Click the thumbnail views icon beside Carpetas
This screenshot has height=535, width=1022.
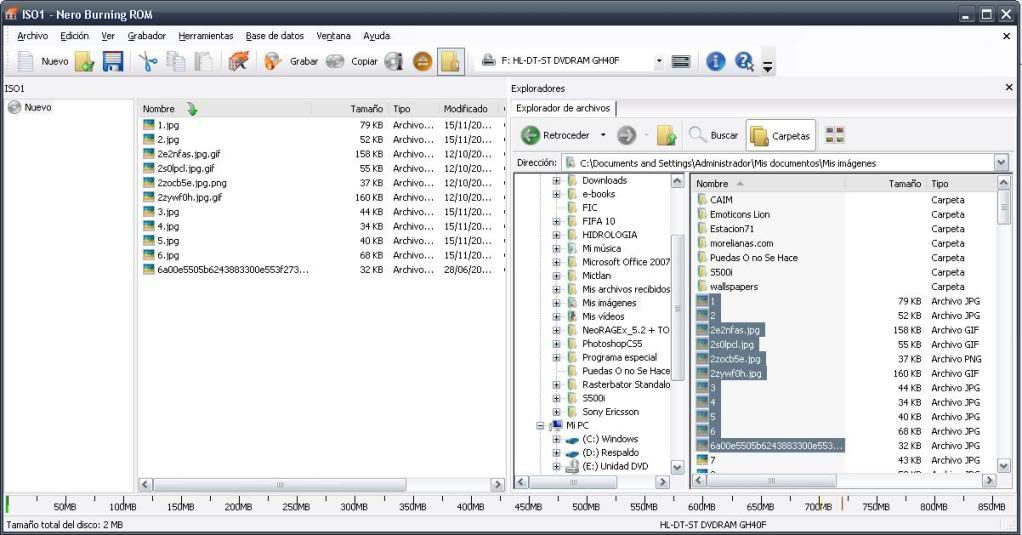pos(835,135)
